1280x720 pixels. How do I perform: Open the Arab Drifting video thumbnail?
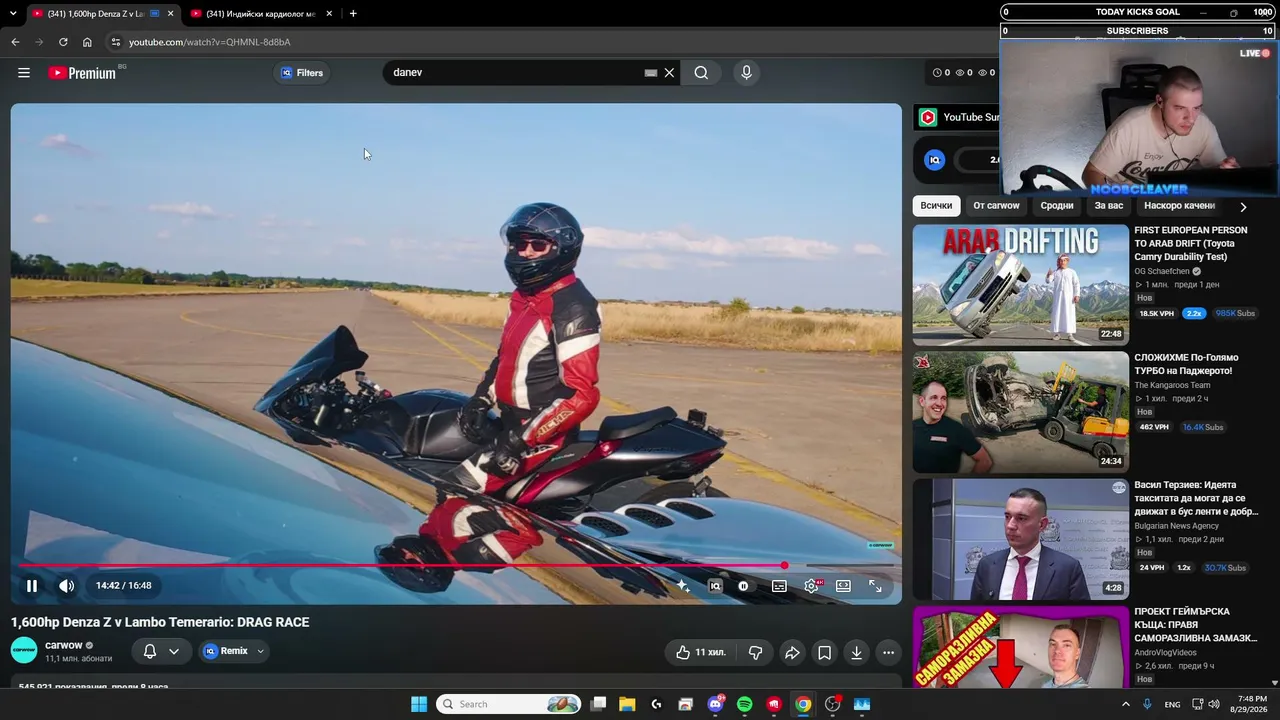click(1020, 285)
